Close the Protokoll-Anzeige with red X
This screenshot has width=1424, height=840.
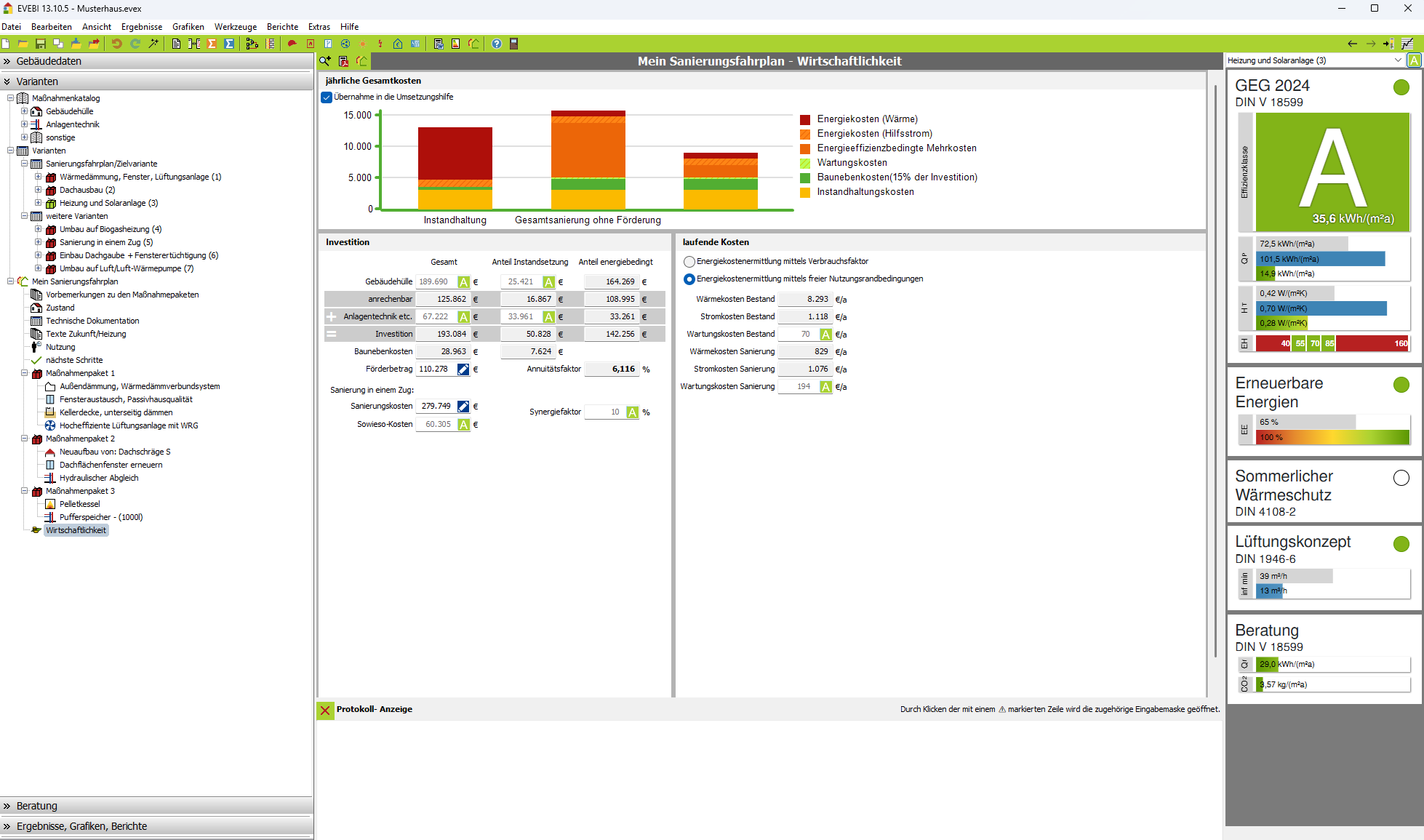[x=325, y=711]
